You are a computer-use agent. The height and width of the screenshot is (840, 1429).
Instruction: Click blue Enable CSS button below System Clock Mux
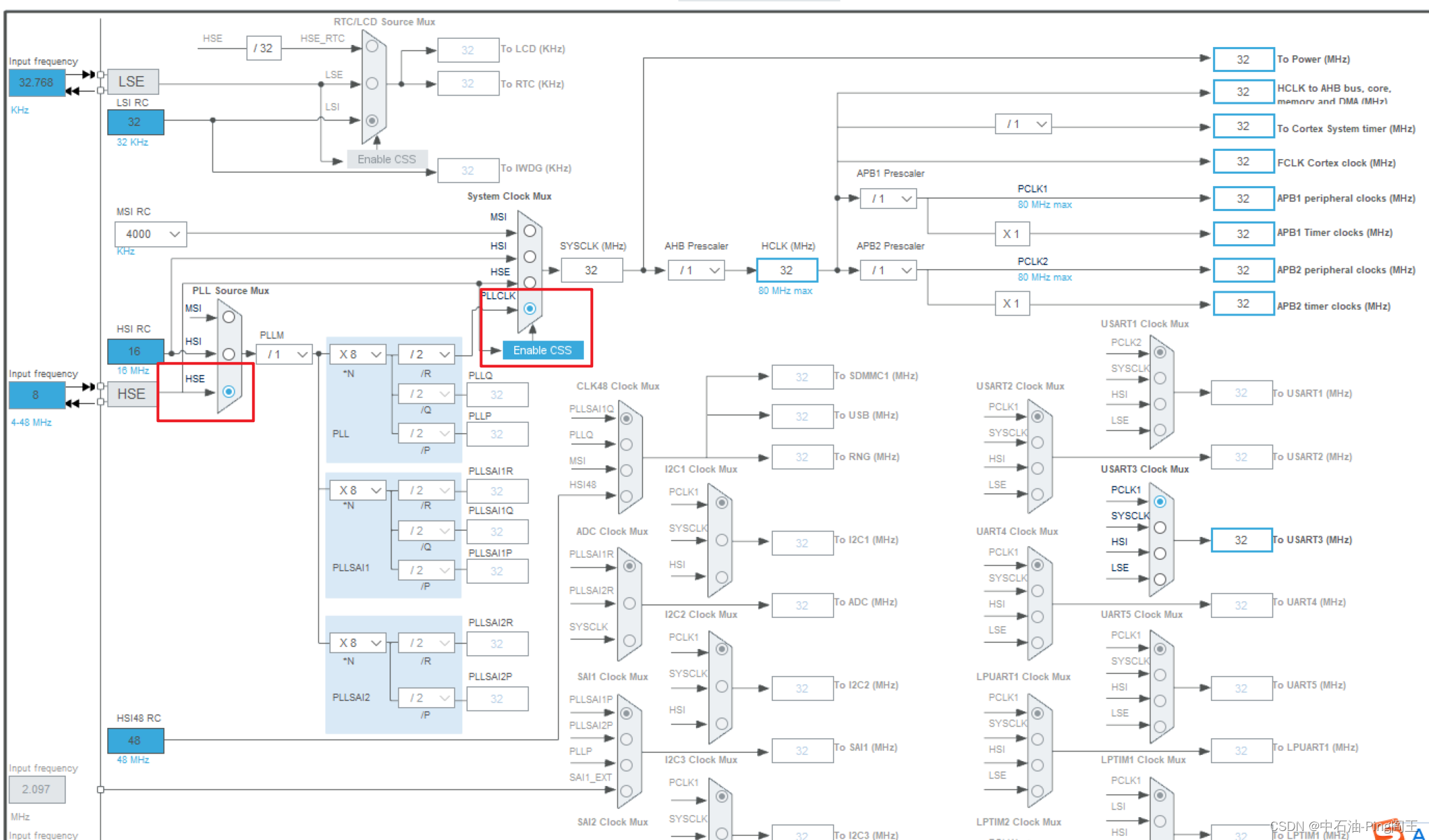click(542, 350)
